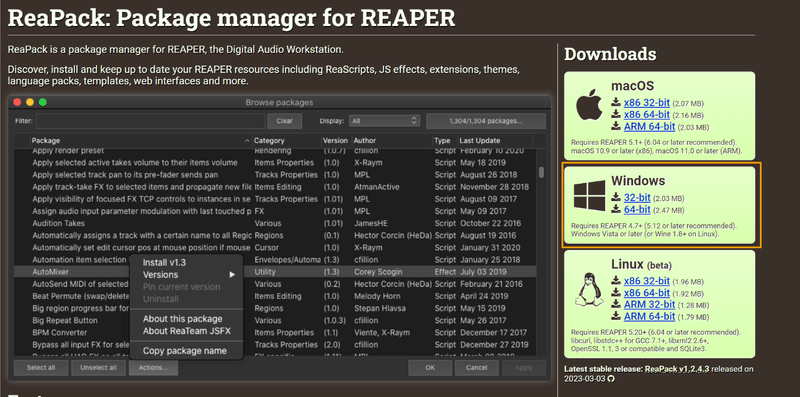Click the Apple logo in macOS downloads

pos(589,105)
